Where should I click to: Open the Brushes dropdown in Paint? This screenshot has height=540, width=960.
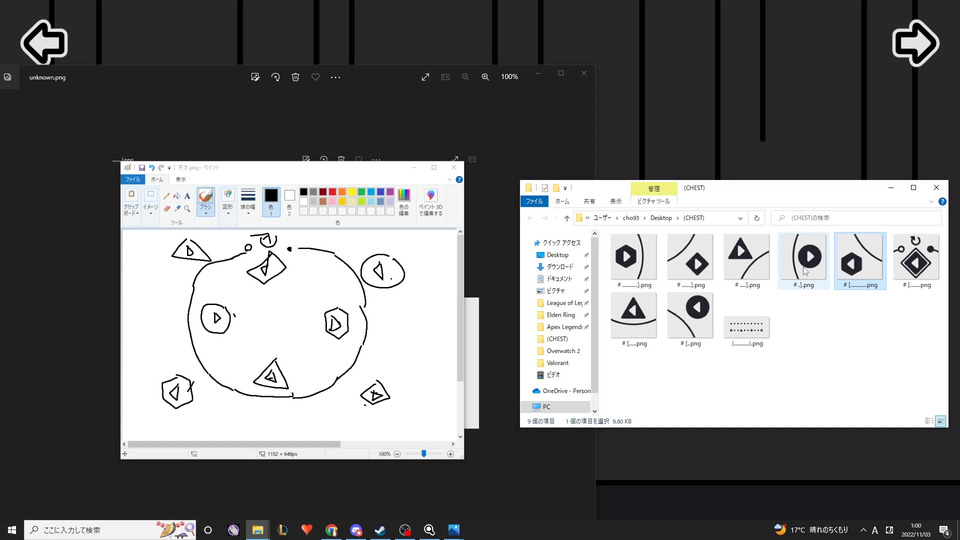coord(206,202)
